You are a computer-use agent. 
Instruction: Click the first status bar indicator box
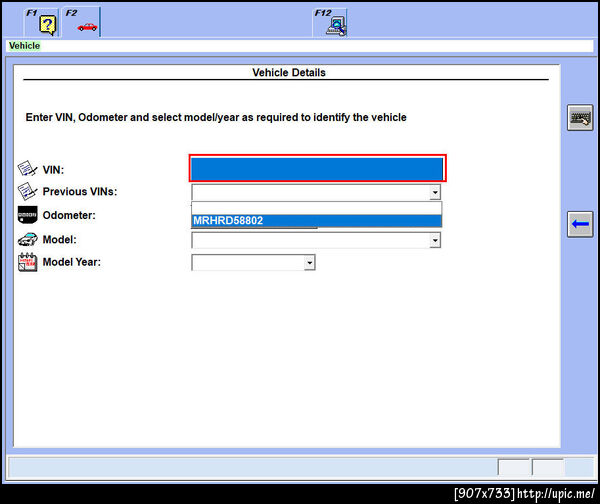(514, 467)
